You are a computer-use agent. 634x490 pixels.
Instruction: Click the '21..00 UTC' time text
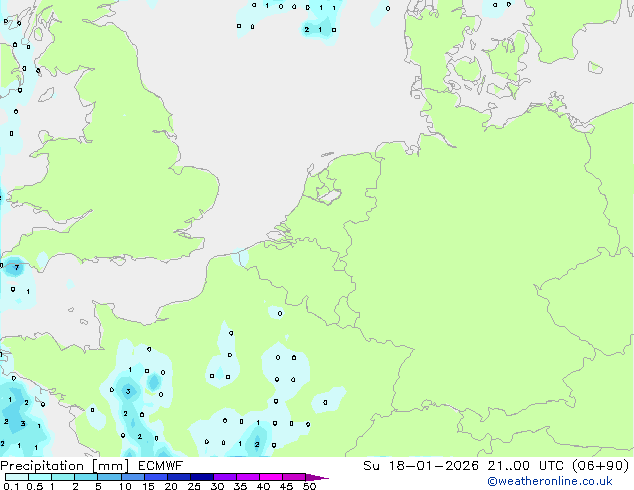pyautogui.click(x=525, y=466)
